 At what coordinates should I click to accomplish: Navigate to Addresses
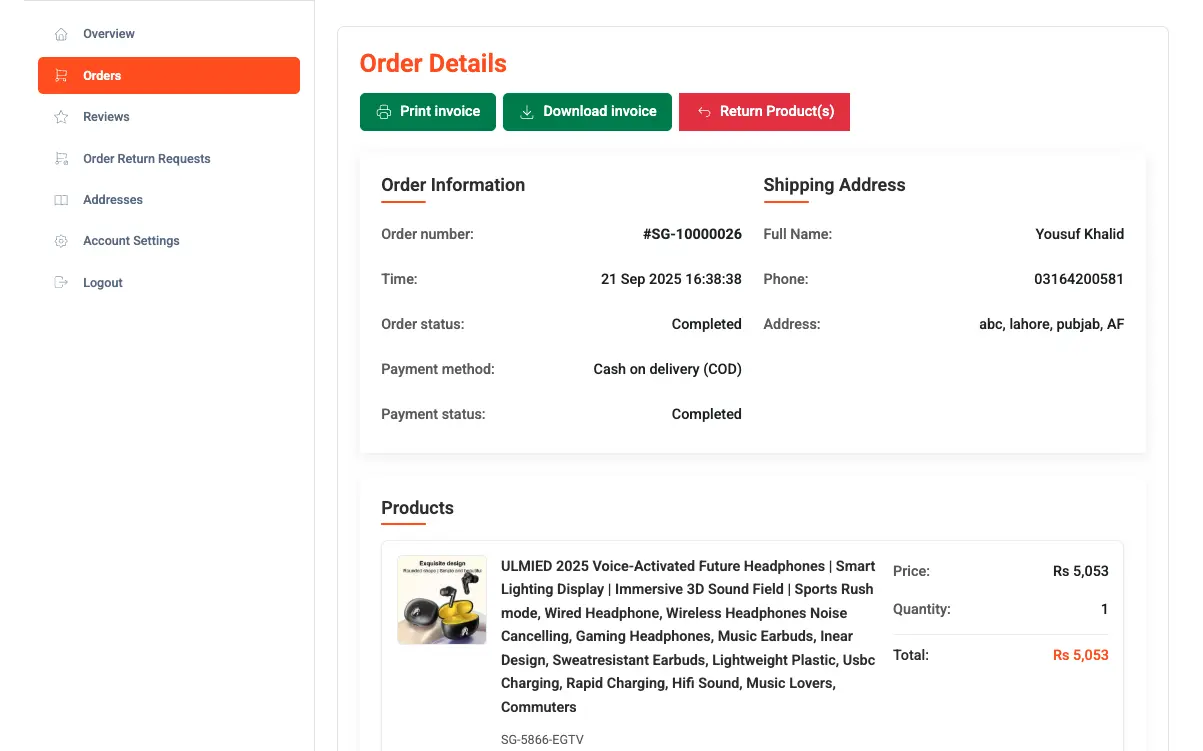coord(113,200)
